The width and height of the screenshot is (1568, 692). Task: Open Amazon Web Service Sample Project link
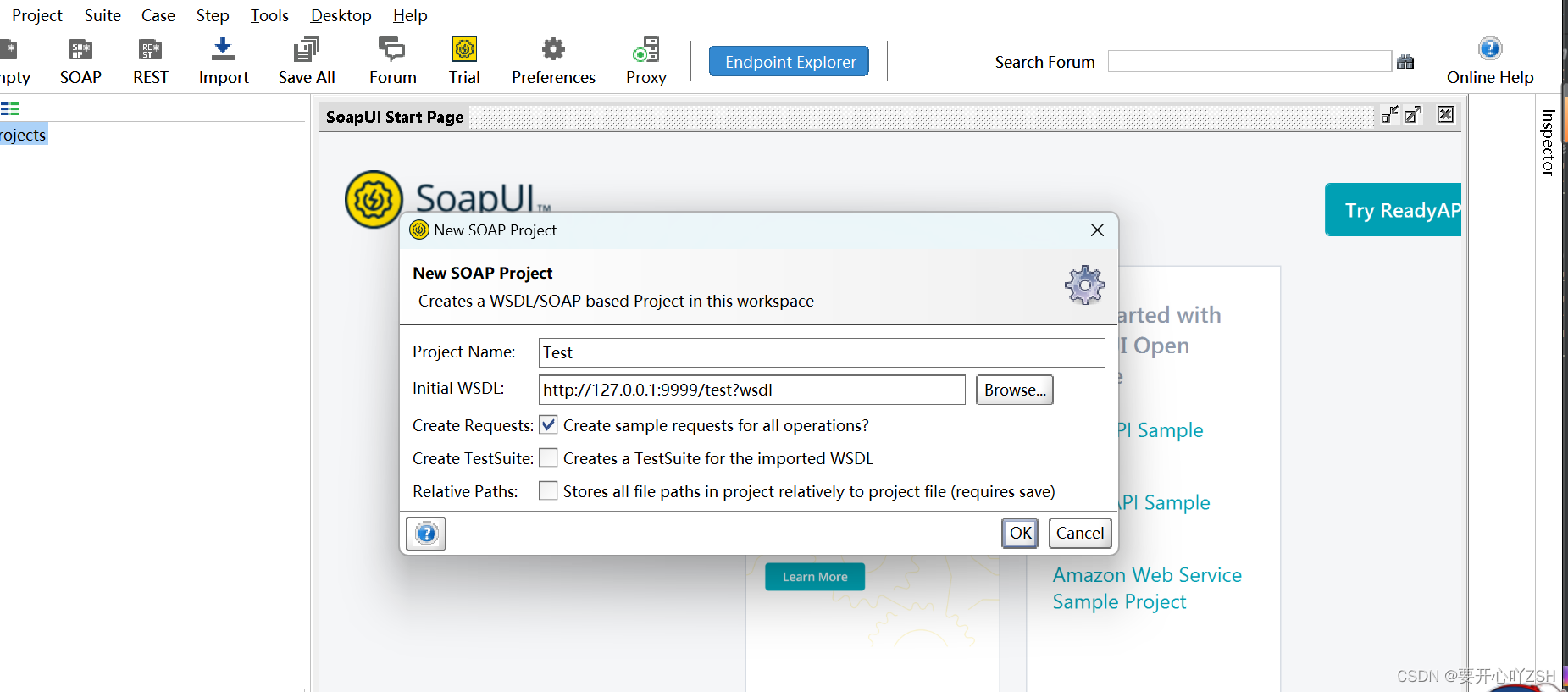tap(1147, 589)
